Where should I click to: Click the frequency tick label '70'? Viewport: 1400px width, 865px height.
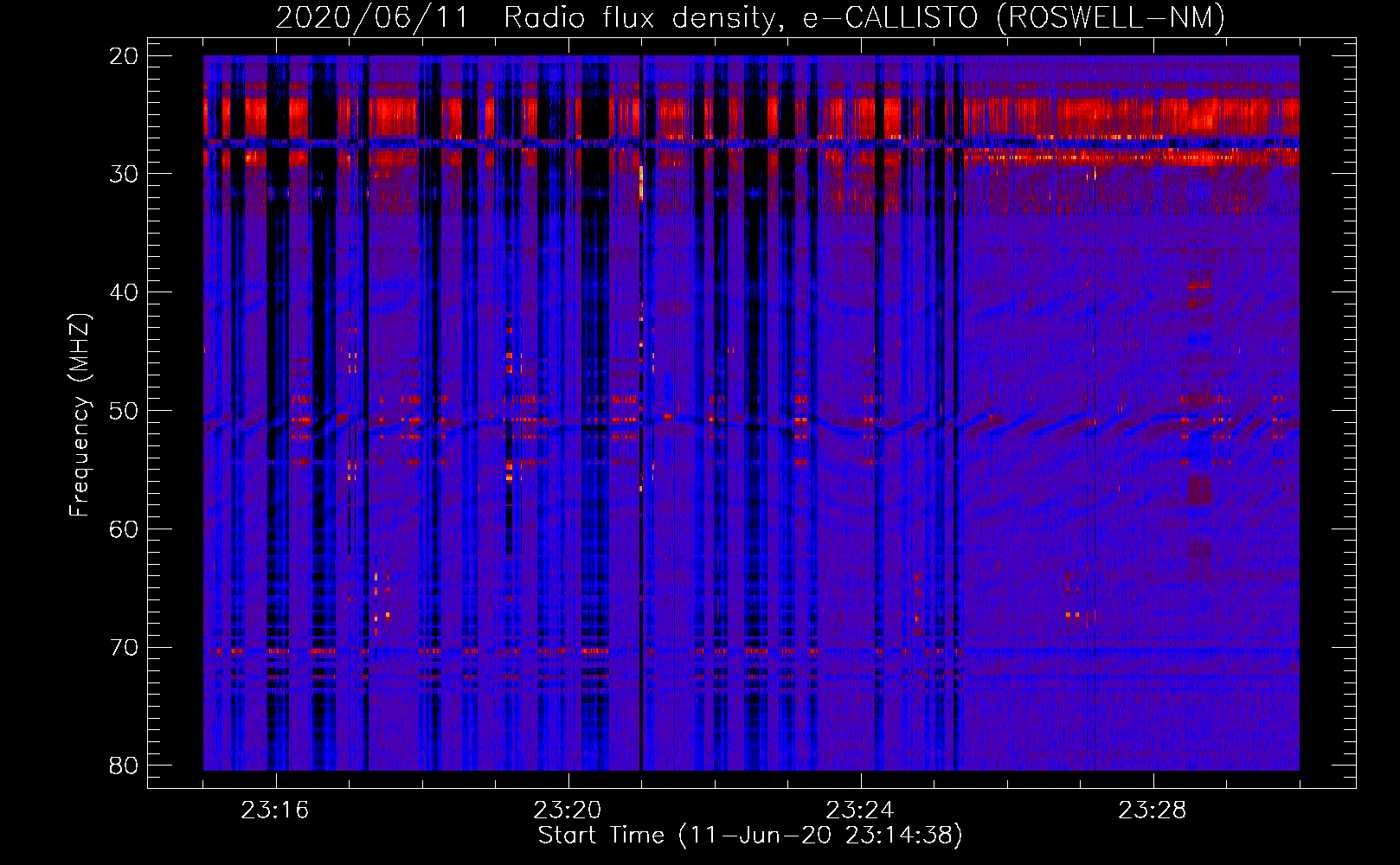(124, 648)
